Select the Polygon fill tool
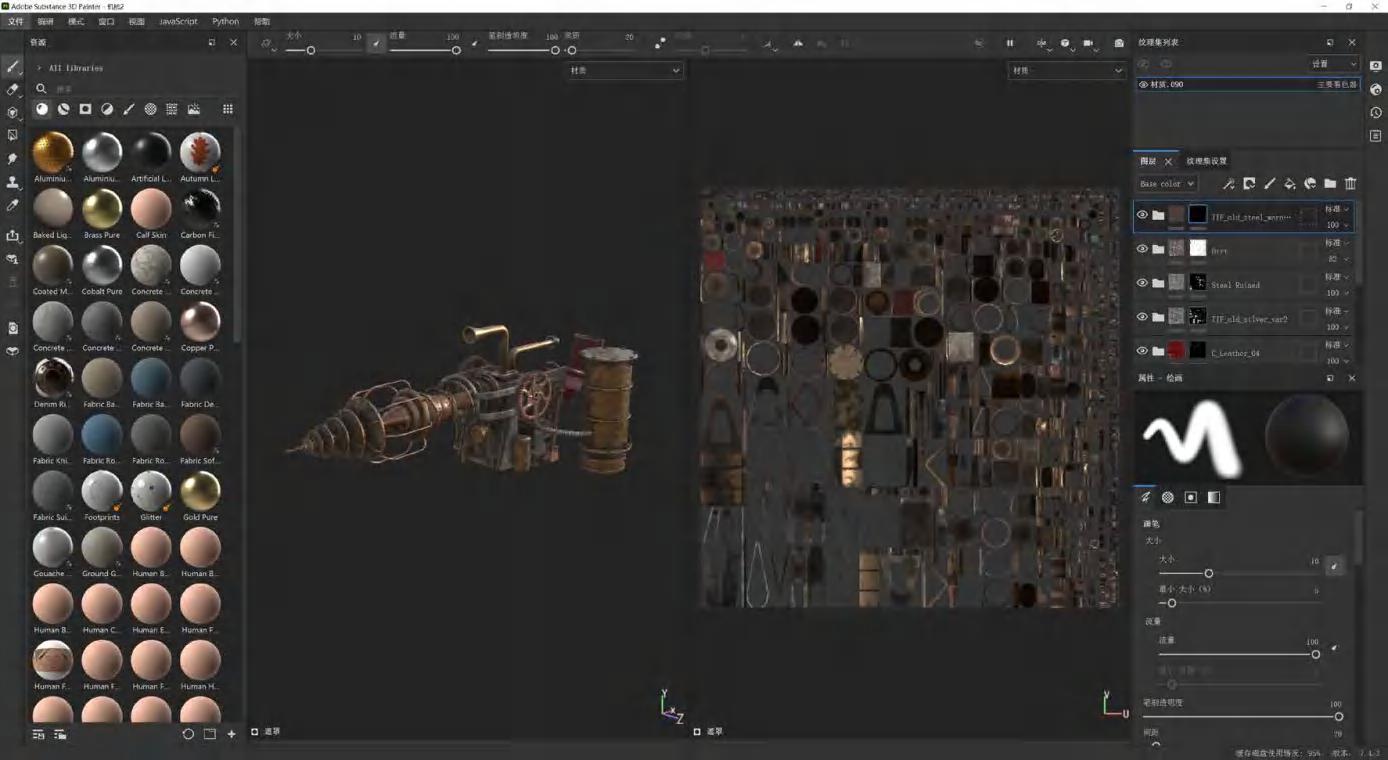The image size is (1388, 760). 13,135
